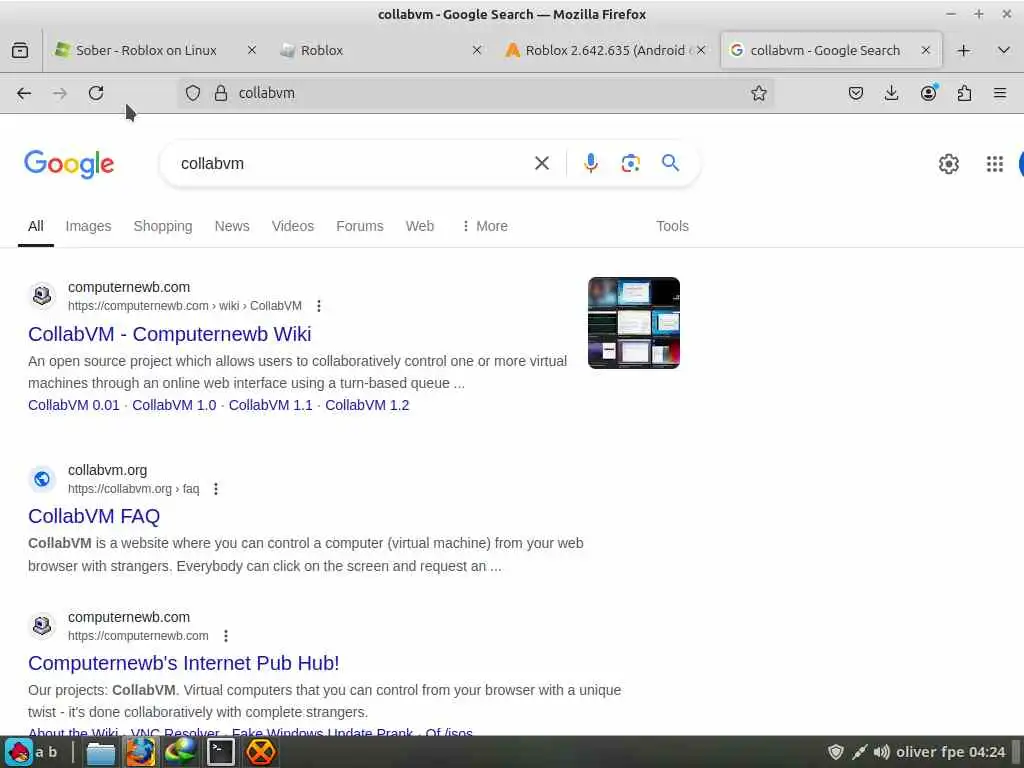Open the Firefox downloads panel
Image resolution: width=1024 pixels, height=768 pixels.
pyautogui.click(x=891, y=93)
